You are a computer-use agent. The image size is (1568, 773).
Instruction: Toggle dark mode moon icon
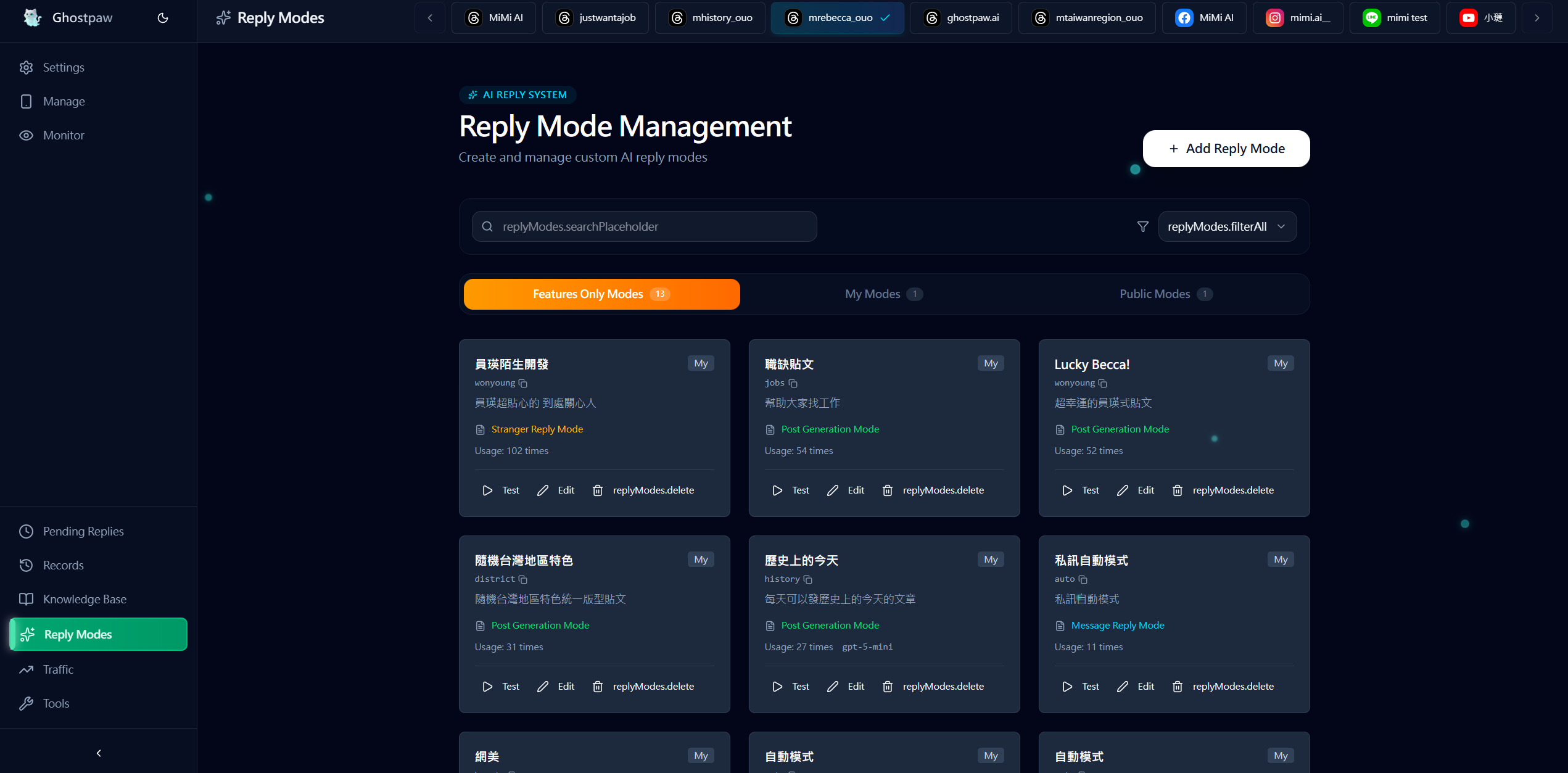(x=163, y=18)
